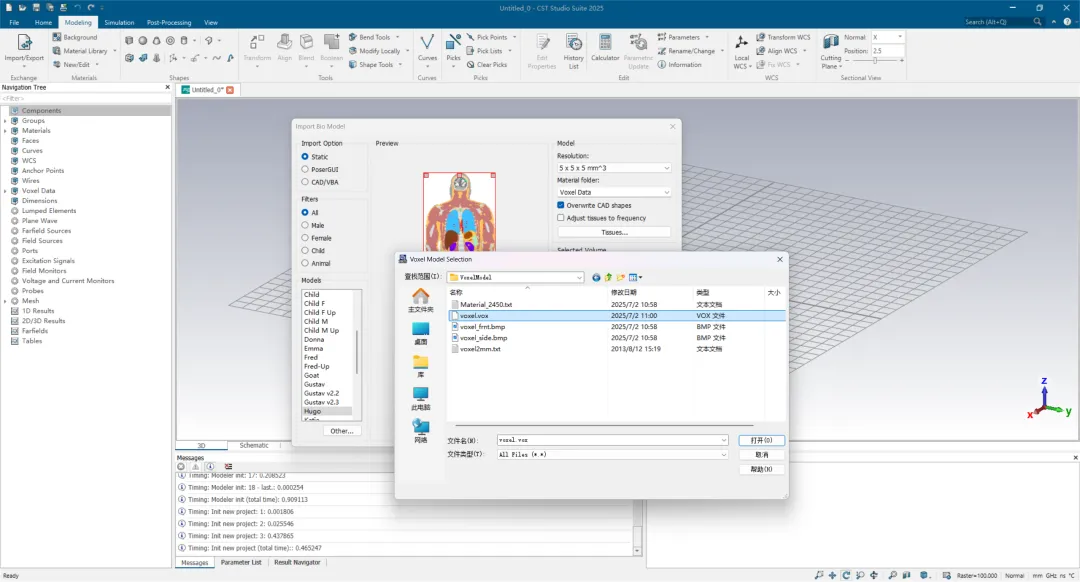
Task: Click the Other... button under Models
Action: [x=342, y=431]
